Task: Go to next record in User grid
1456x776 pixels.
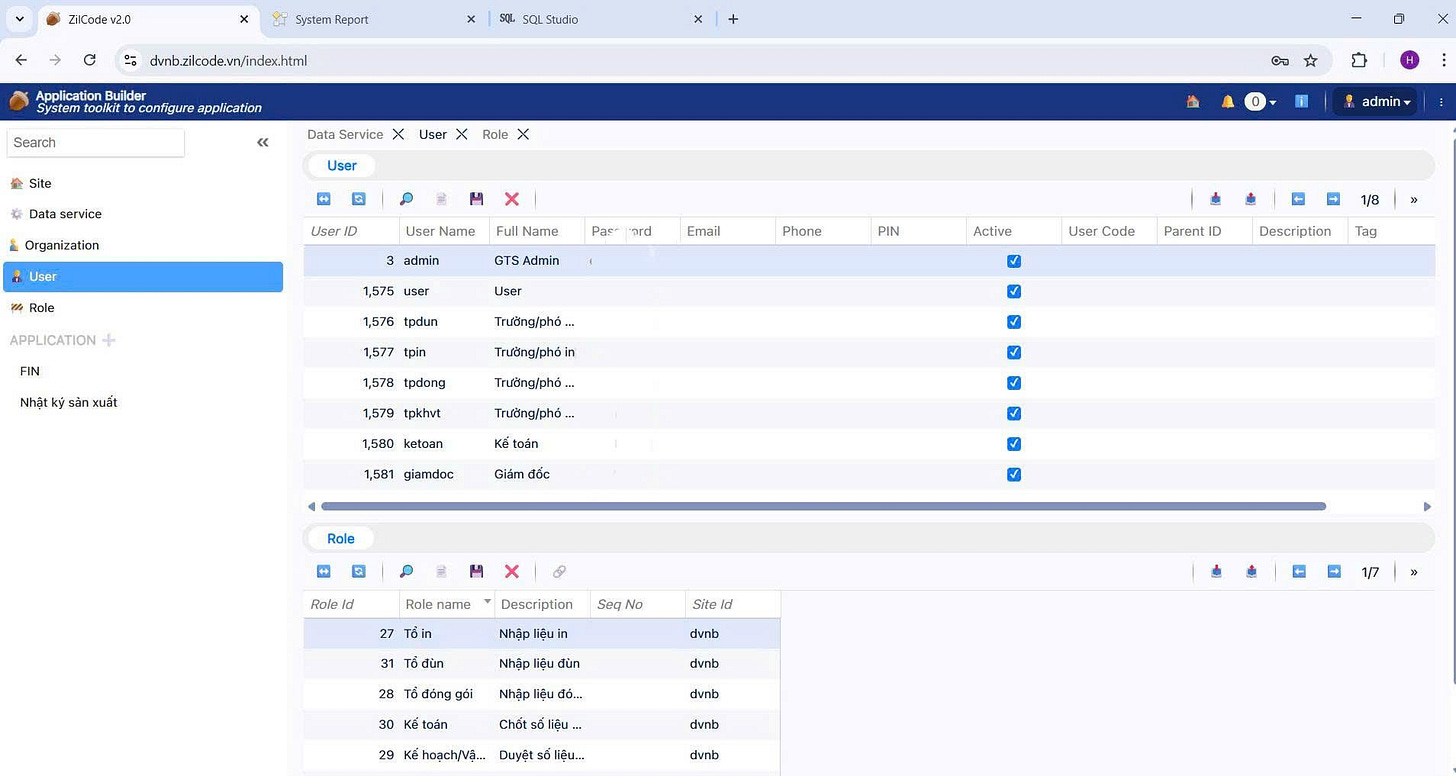Action: [x=1333, y=199]
